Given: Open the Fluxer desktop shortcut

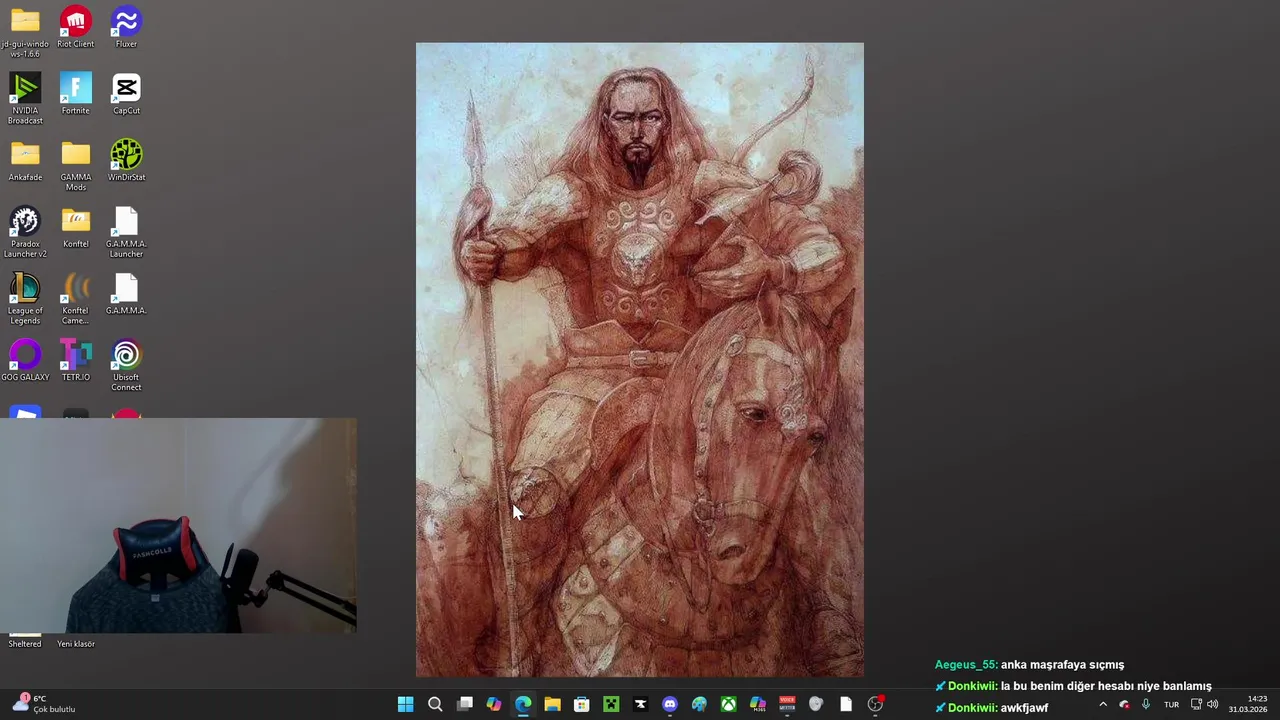Looking at the screenshot, I should tap(126, 27).
